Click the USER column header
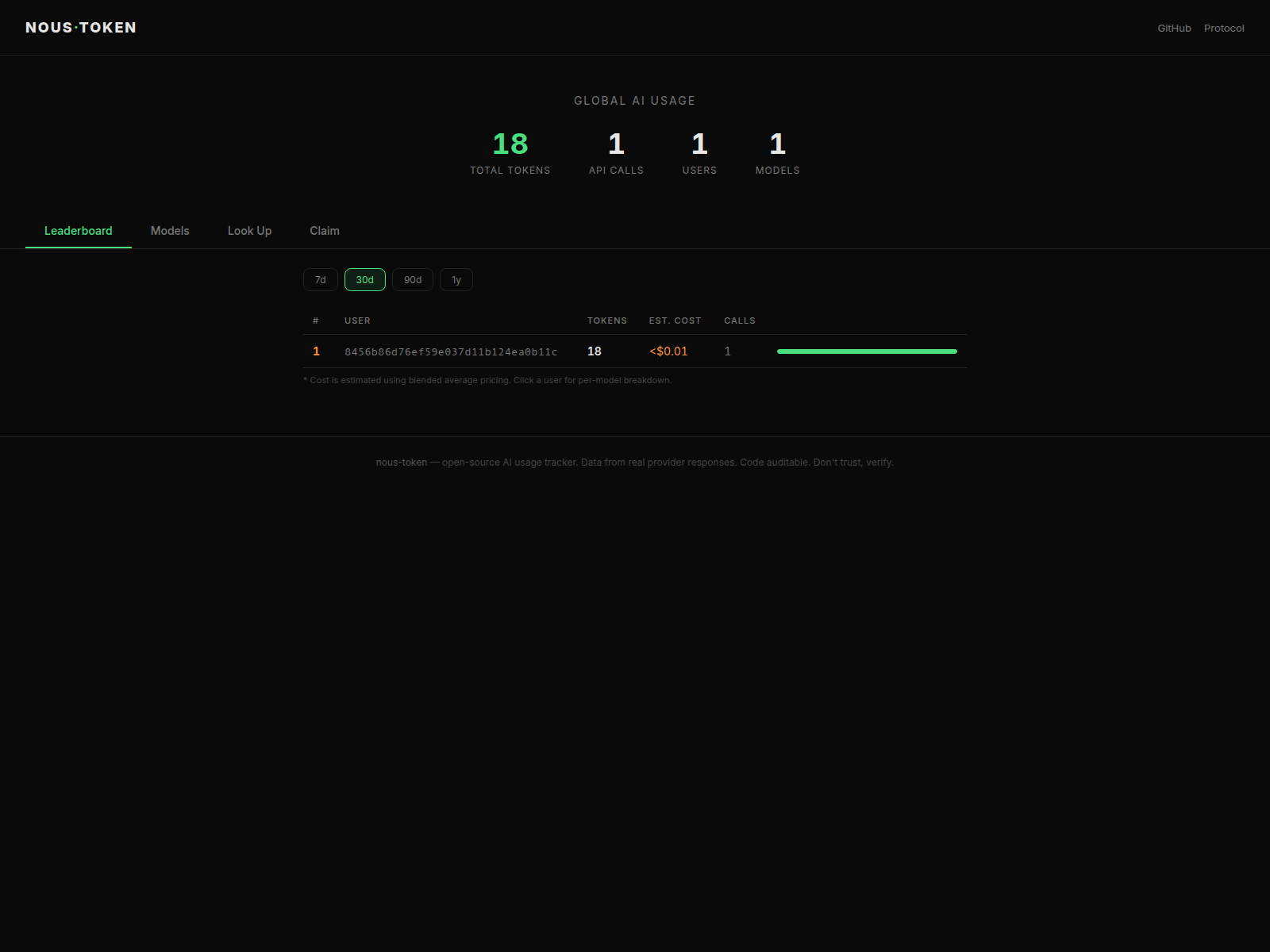1270x952 pixels. pos(357,321)
